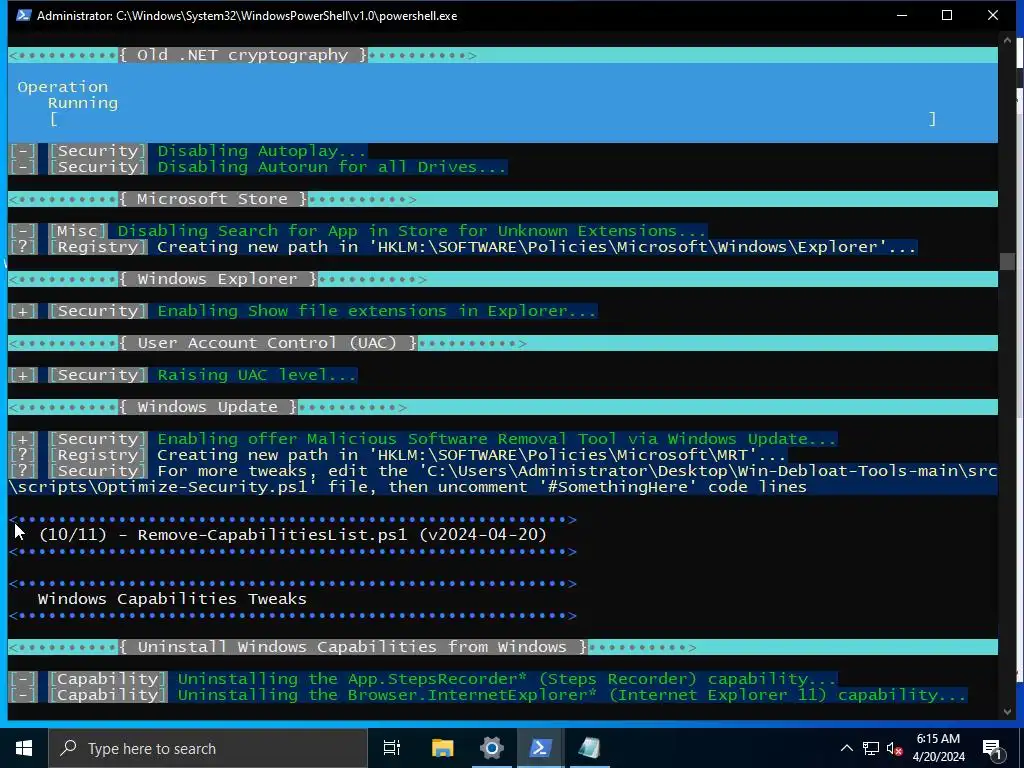The image size is (1024, 768).
Task: Launch File Explorer from the taskbar
Action: click(442, 748)
